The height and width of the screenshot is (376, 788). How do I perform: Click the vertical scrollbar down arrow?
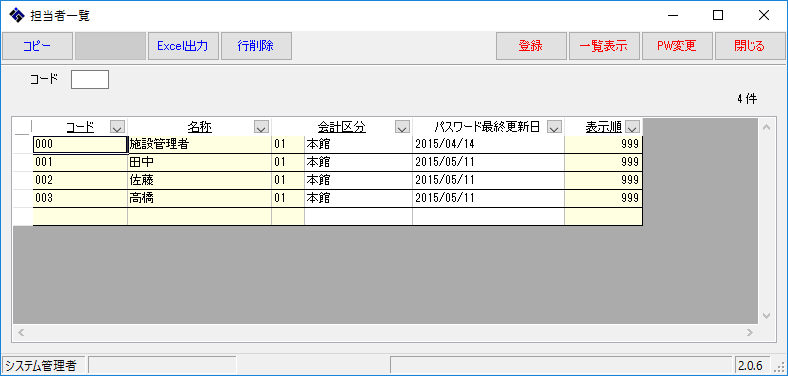pos(766,316)
